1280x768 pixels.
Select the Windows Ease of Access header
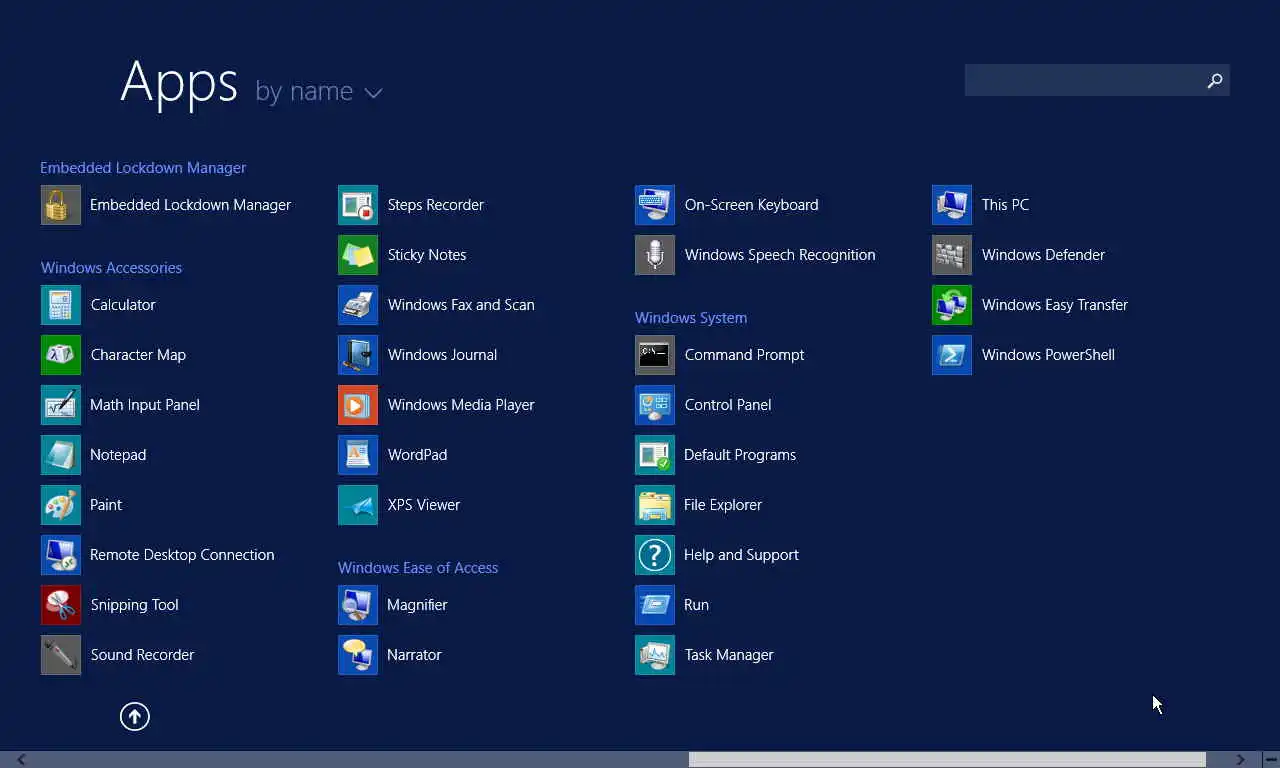pos(418,568)
